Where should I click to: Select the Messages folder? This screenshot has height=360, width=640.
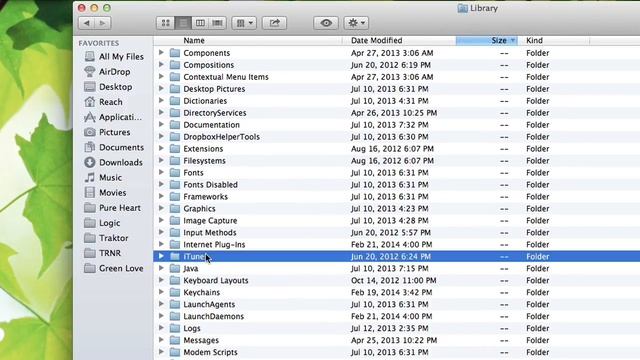[201, 340]
